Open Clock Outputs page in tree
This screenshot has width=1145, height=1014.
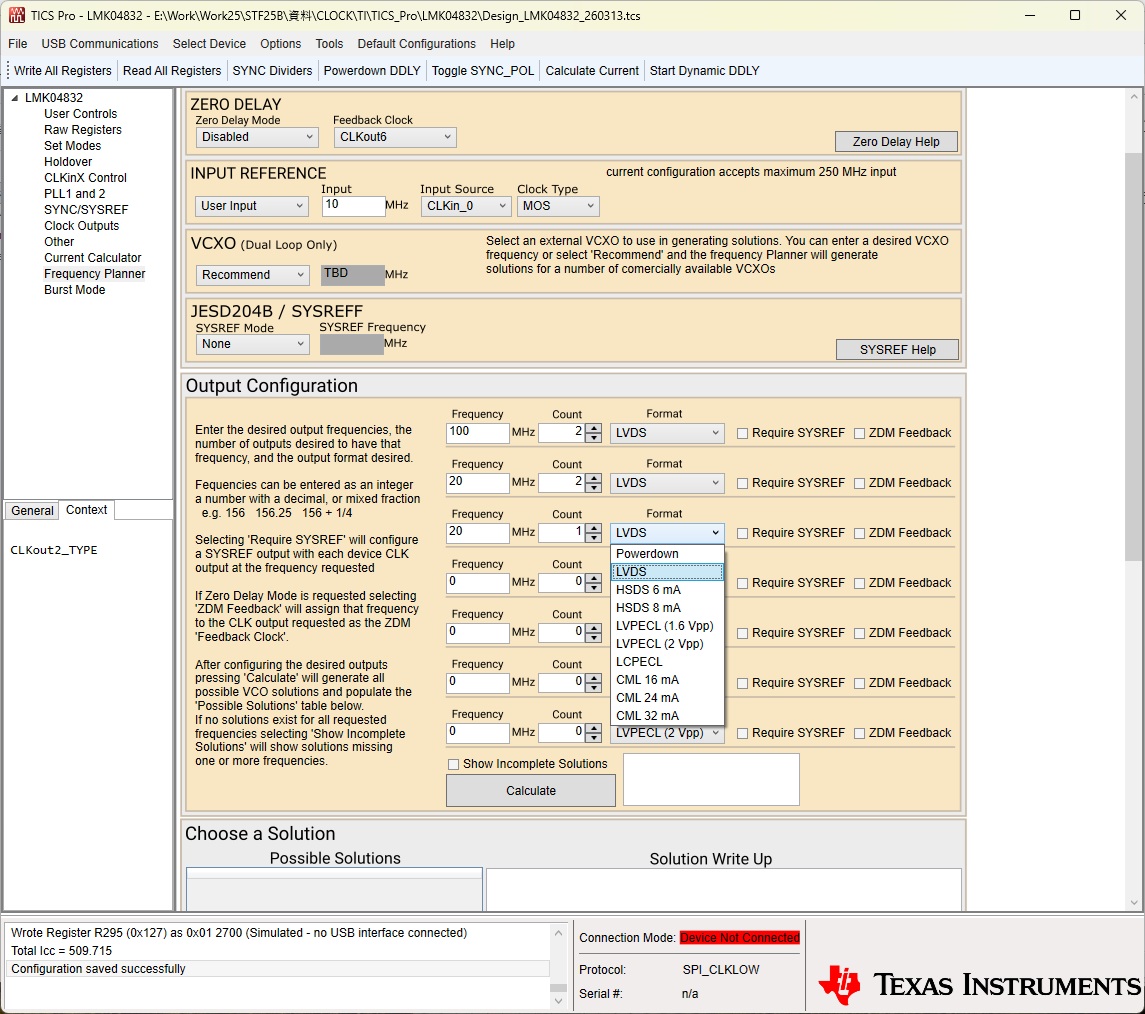(x=81, y=226)
